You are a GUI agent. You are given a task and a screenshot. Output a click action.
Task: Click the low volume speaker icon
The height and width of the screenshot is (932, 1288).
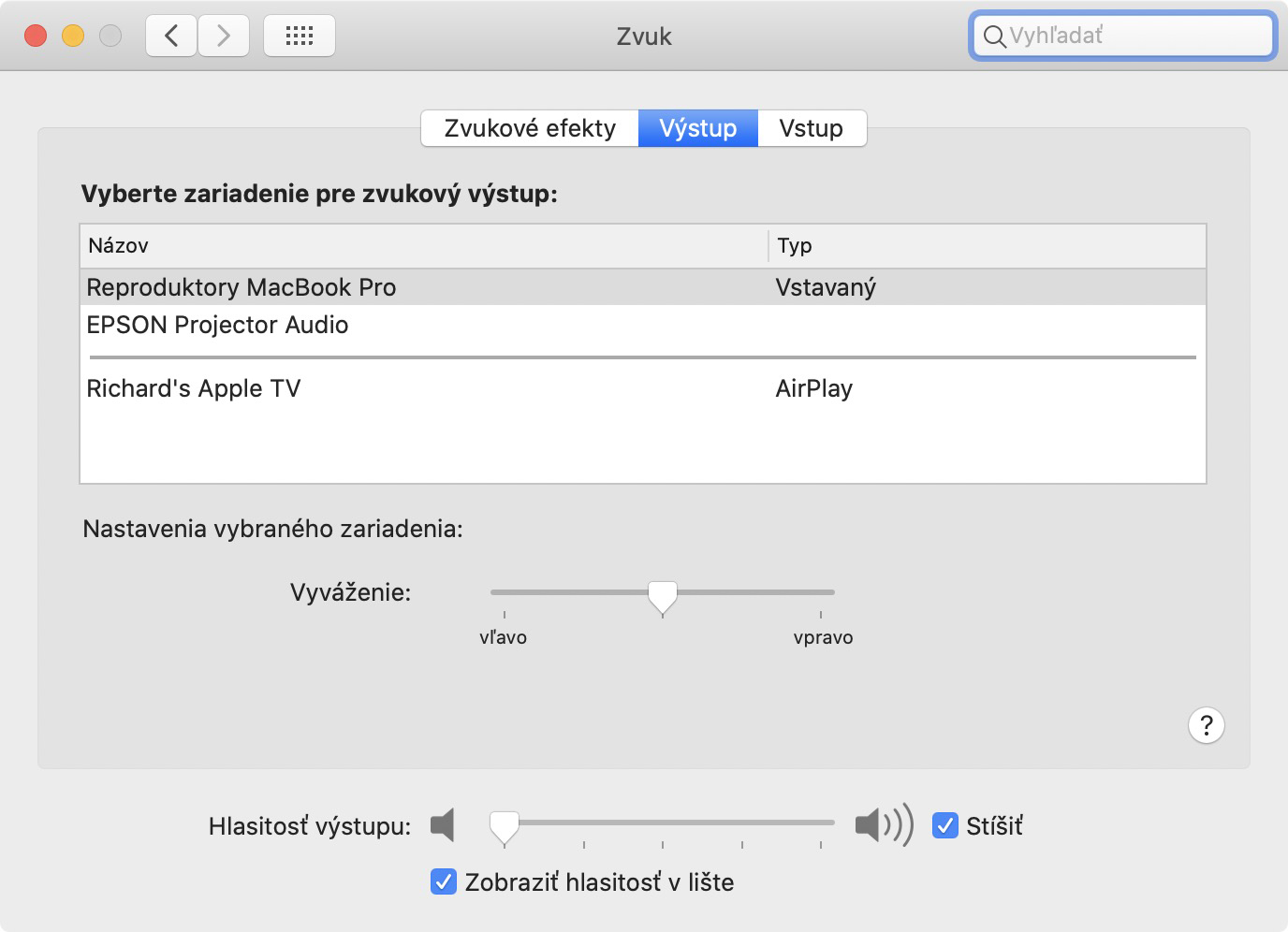click(x=443, y=825)
